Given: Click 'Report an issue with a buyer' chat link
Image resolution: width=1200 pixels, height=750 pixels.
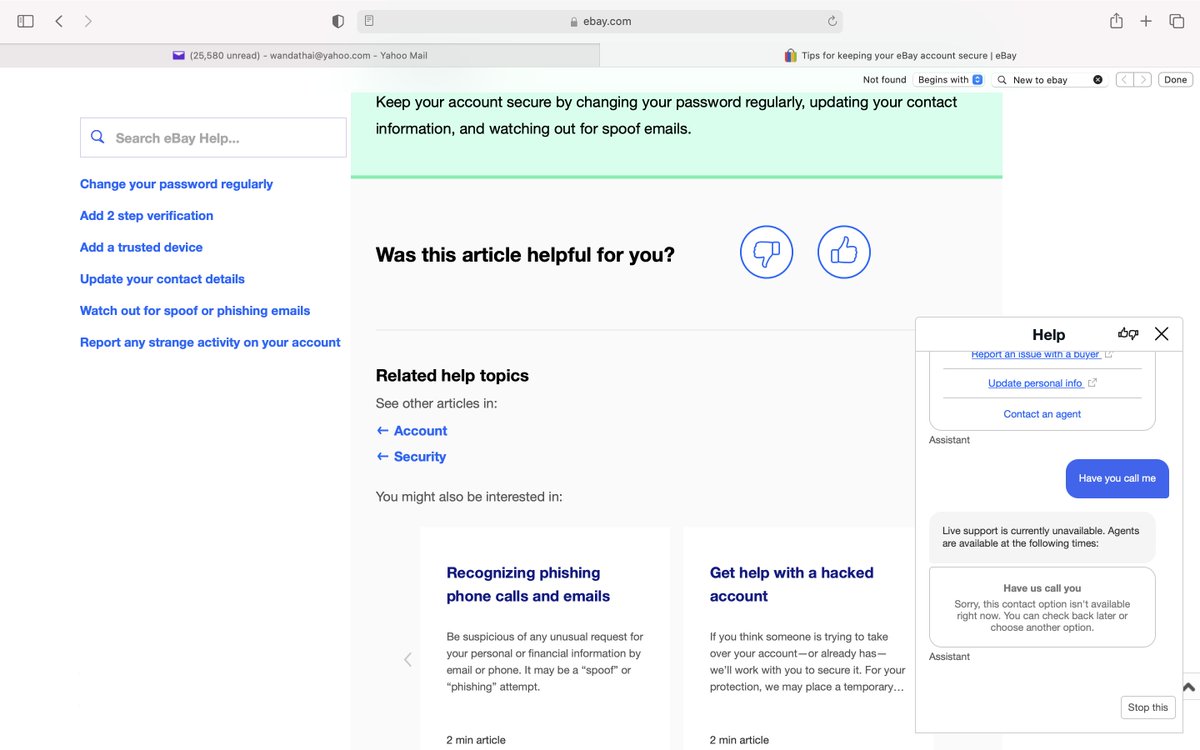Looking at the screenshot, I should coord(1042,355).
